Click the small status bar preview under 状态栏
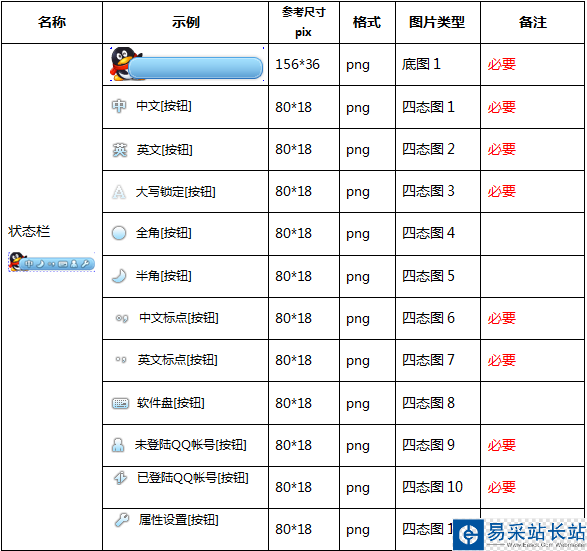587x551 pixels. [x=52, y=262]
